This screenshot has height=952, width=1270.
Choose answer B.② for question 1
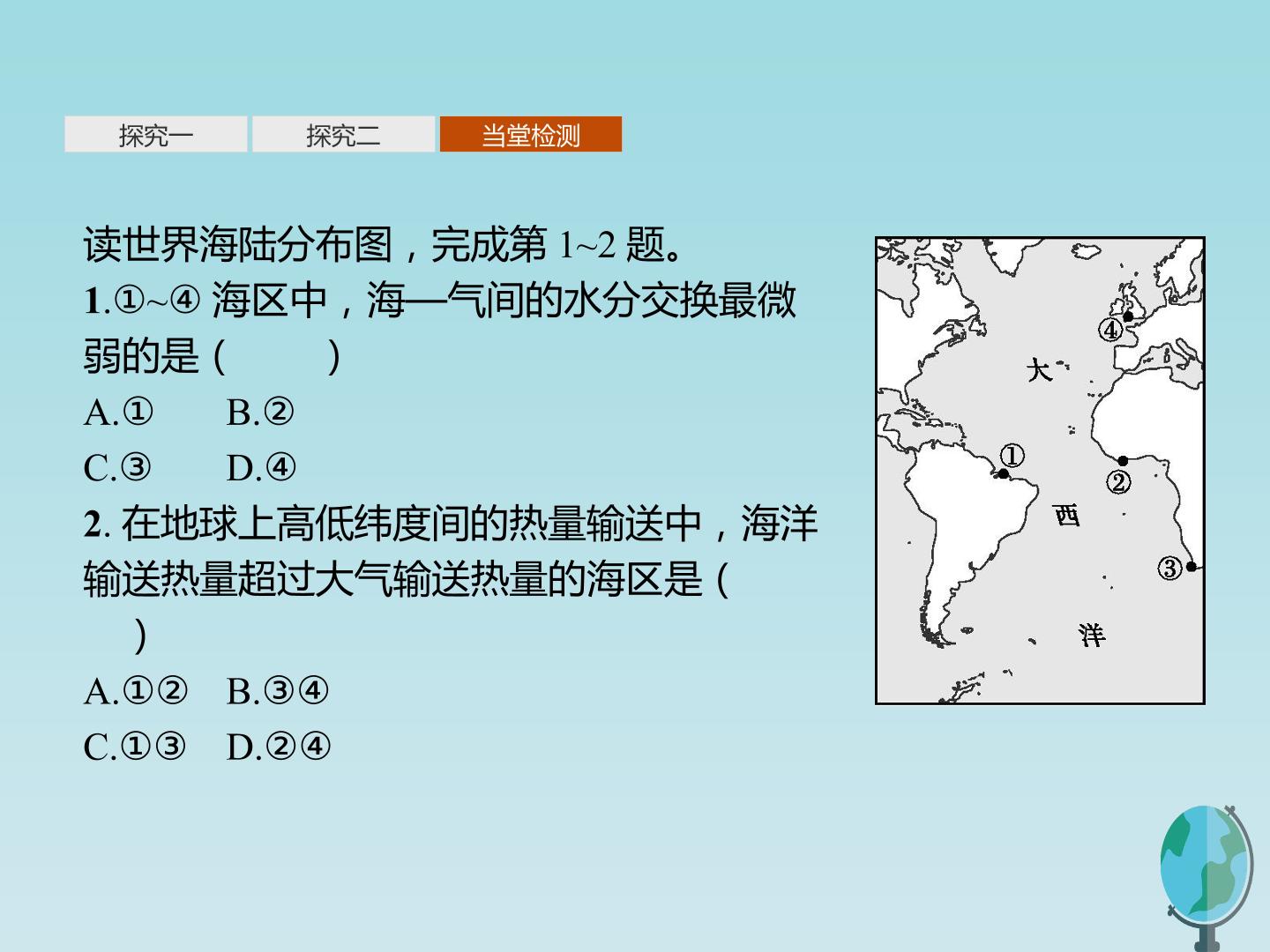(x=260, y=413)
